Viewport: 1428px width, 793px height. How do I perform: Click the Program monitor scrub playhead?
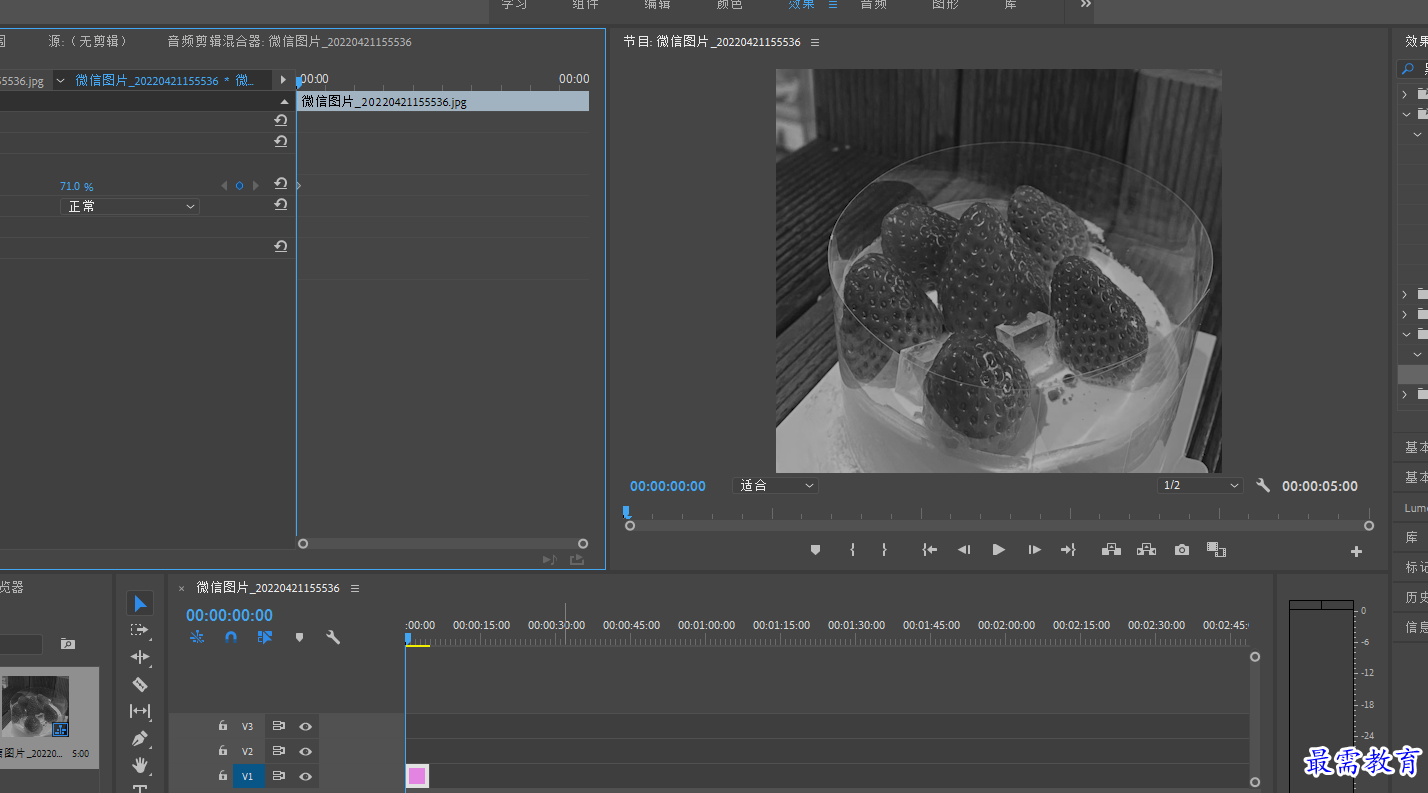point(627,511)
